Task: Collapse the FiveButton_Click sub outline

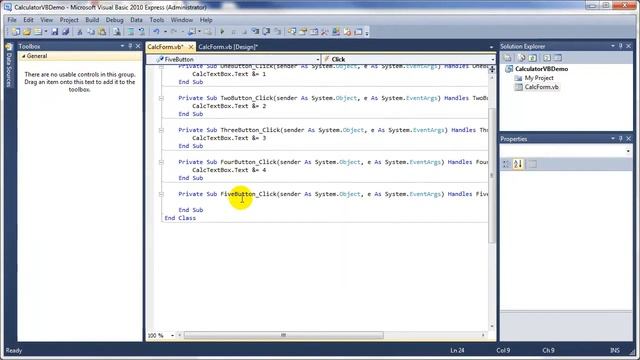Action: pyautogui.click(x=161, y=194)
